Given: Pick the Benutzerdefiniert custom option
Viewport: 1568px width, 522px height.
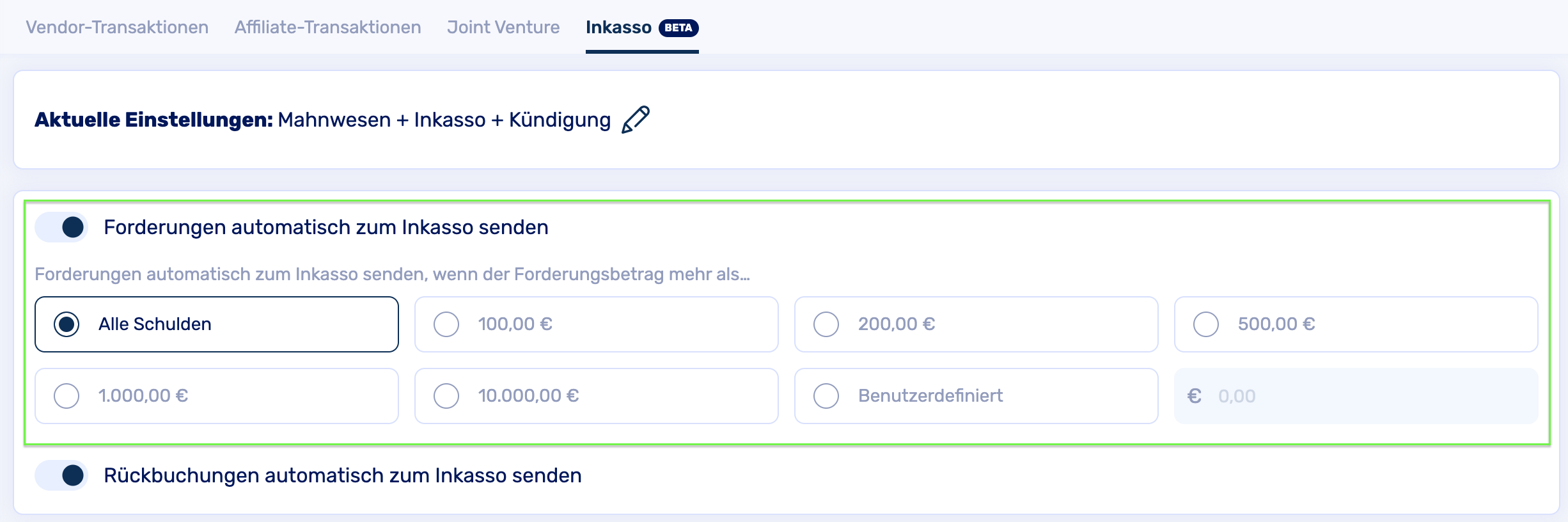Looking at the screenshot, I should click(x=826, y=396).
